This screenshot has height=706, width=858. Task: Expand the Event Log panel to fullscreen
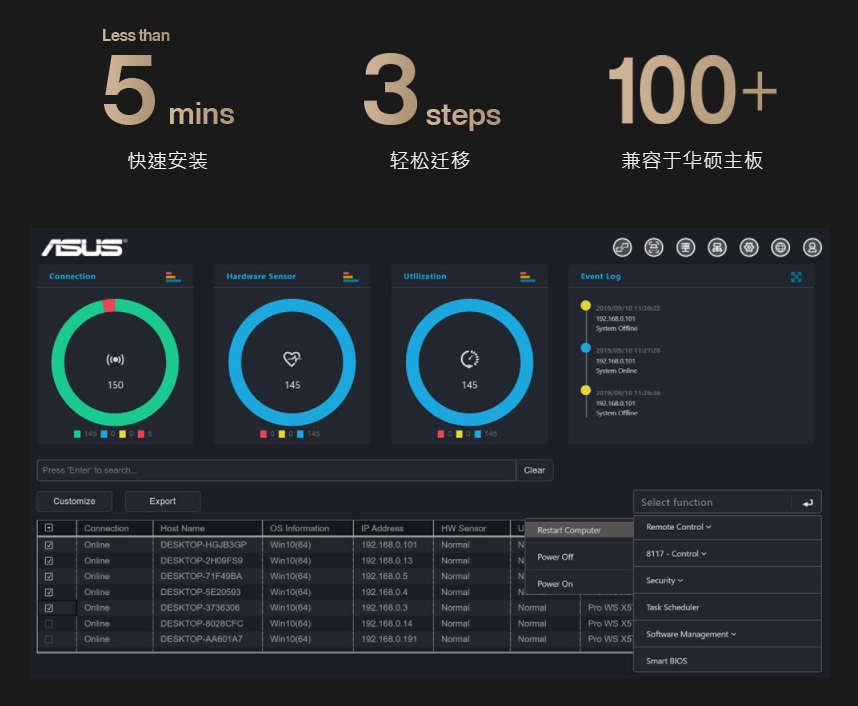click(x=796, y=277)
